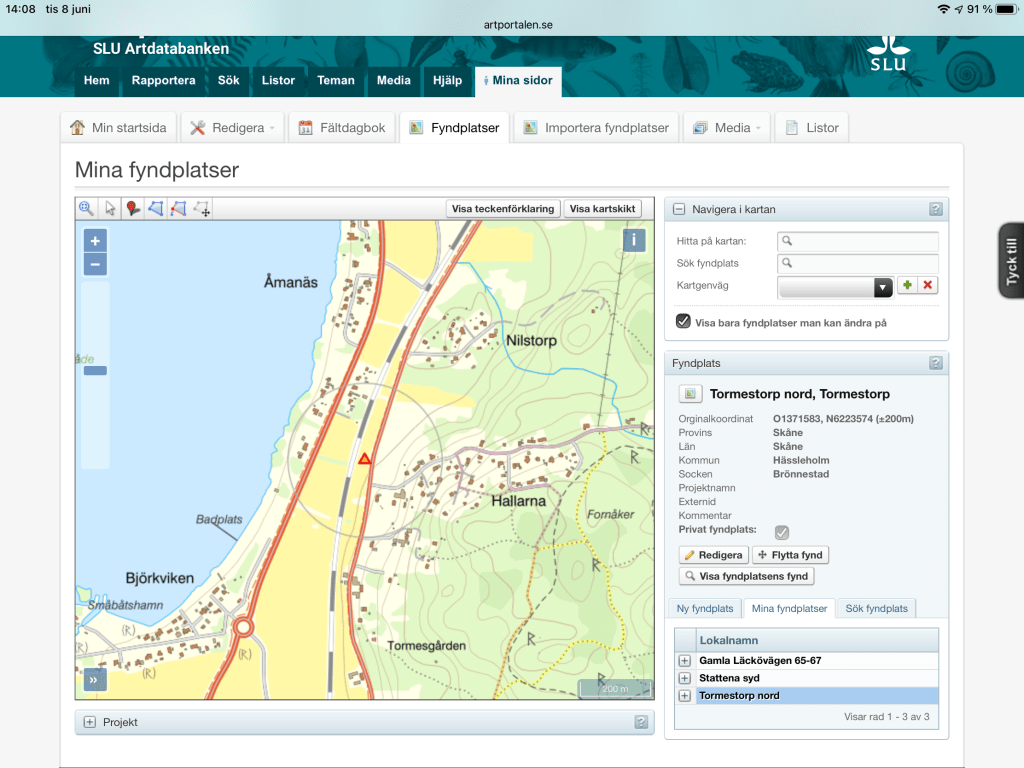Open help for Navigera i kartan panel
1024x768 pixels.
pos(935,209)
